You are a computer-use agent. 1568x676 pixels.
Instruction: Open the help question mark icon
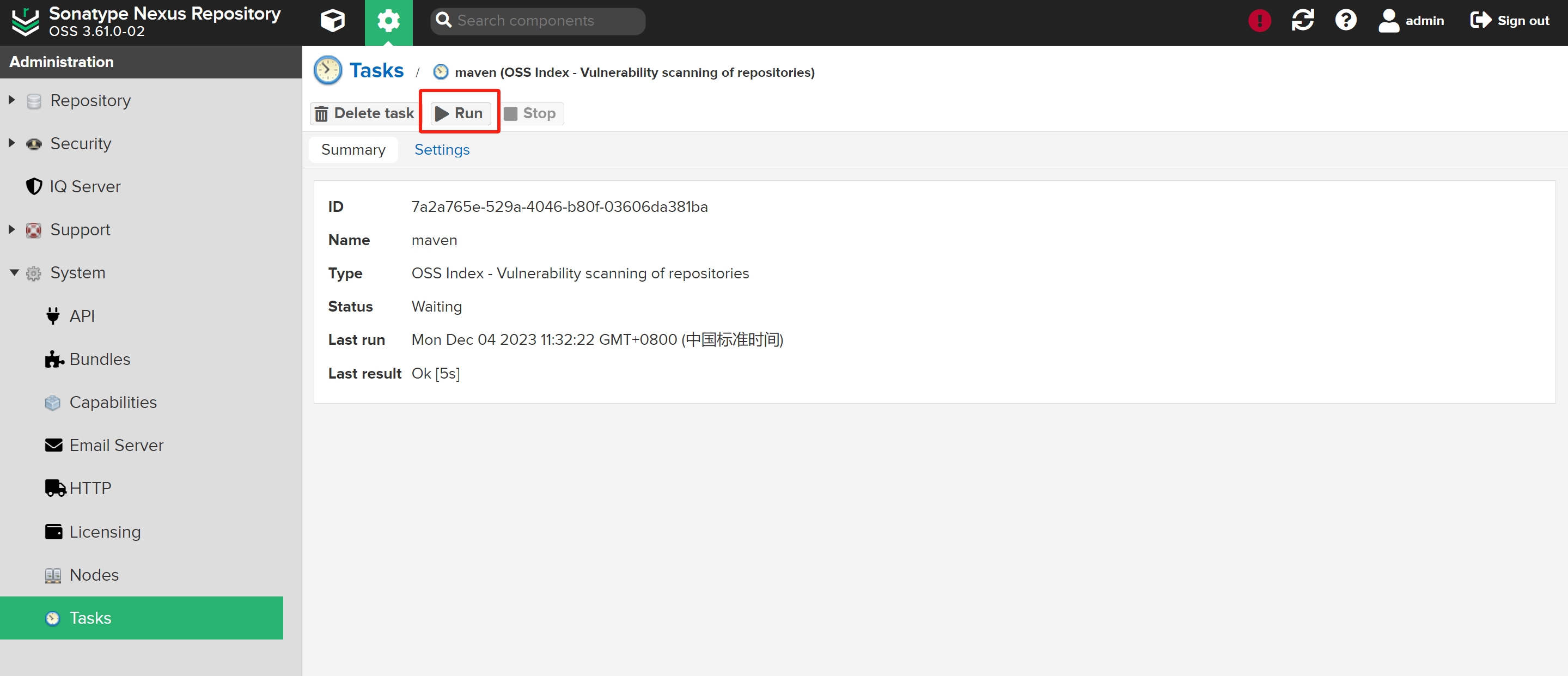[1345, 21]
